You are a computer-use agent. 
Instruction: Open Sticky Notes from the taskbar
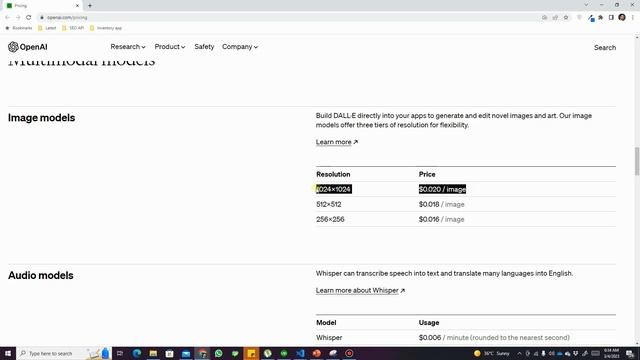point(251,353)
